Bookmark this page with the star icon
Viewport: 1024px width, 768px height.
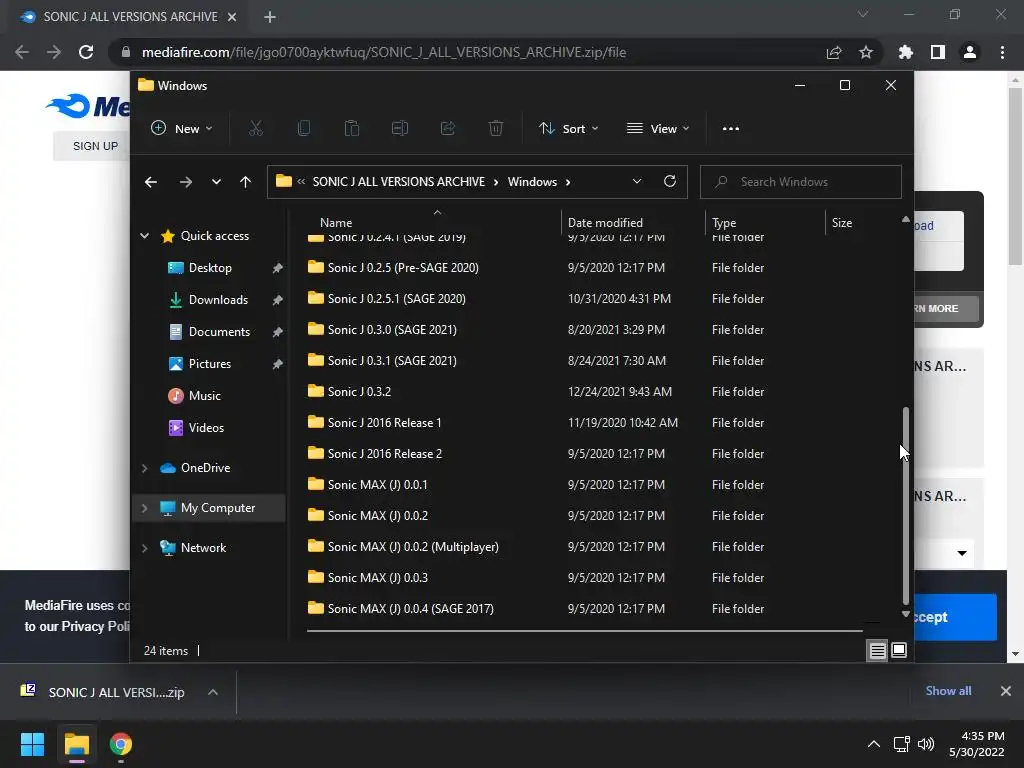click(866, 52)
